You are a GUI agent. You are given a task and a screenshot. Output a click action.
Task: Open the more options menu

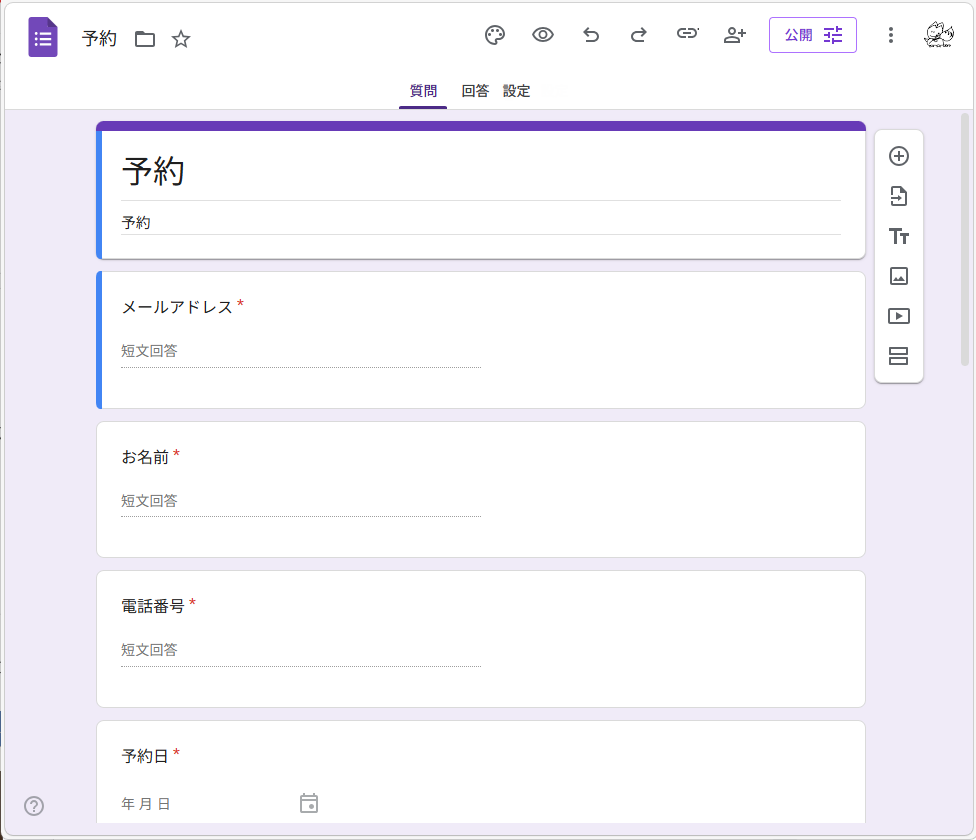(x=890, y=34)
